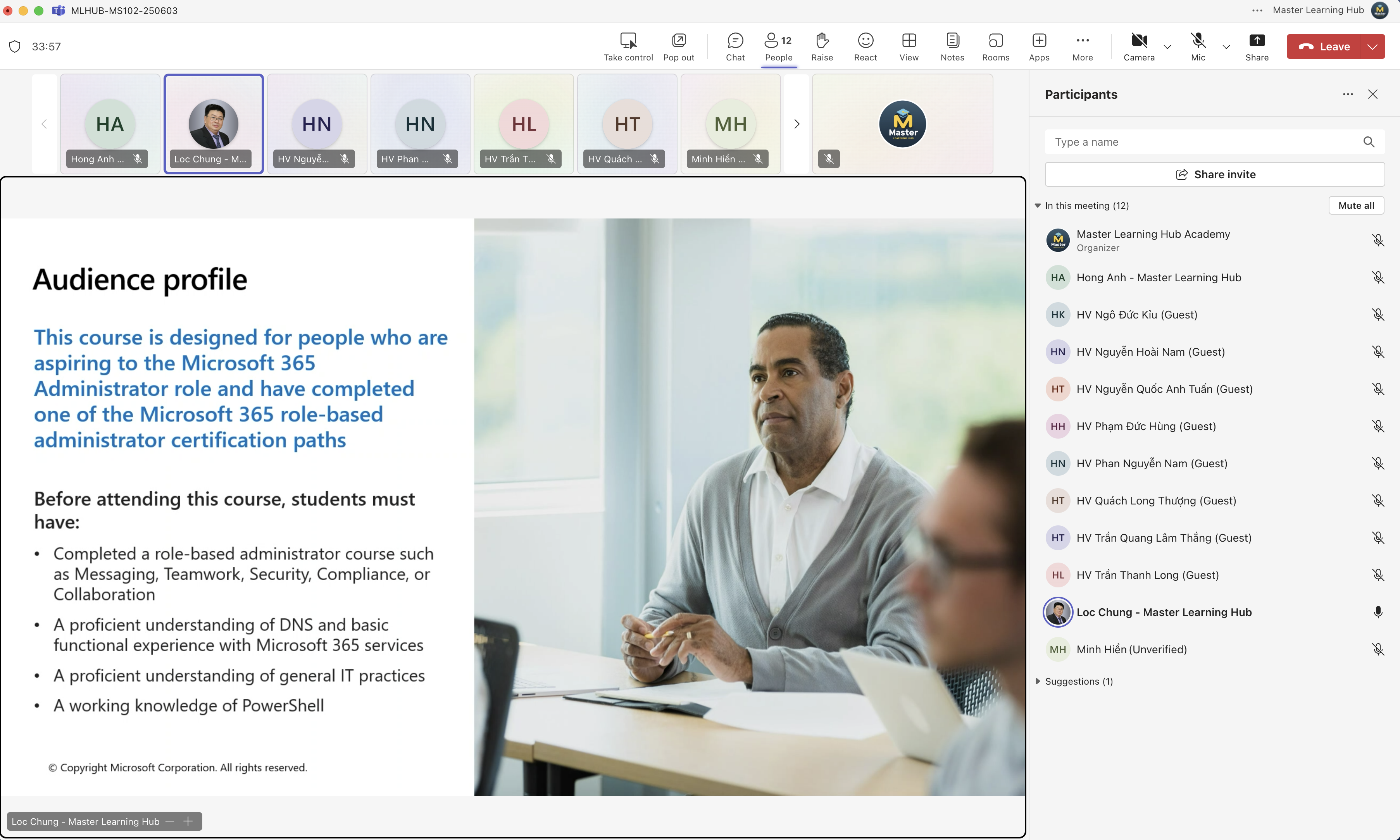1400x840 pixels.
Task: Click mic icon for HV Quách Long Thượng
Action: (1378, 501)
